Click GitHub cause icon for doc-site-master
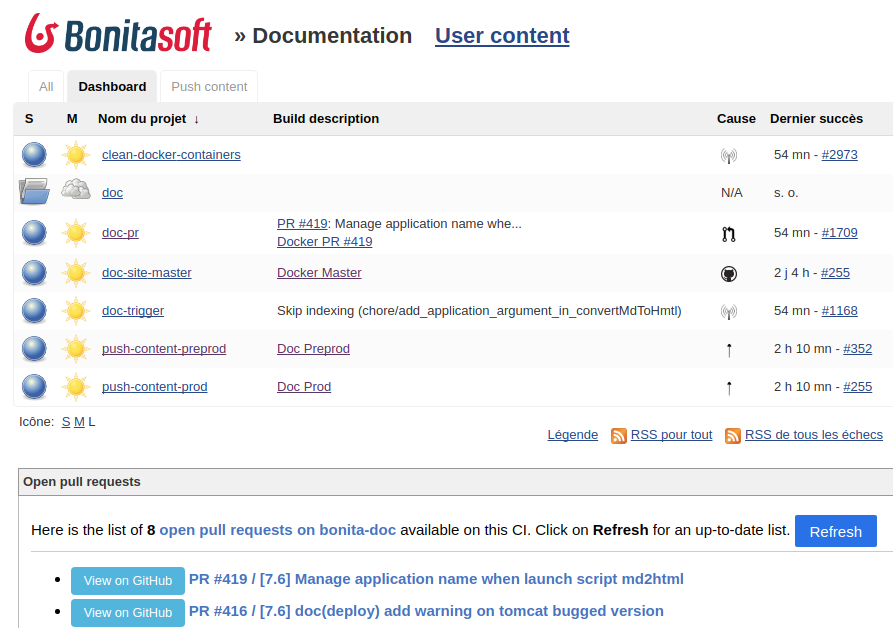Image resolution: width=893 pixels, height=628 pixels. (729, 274)
